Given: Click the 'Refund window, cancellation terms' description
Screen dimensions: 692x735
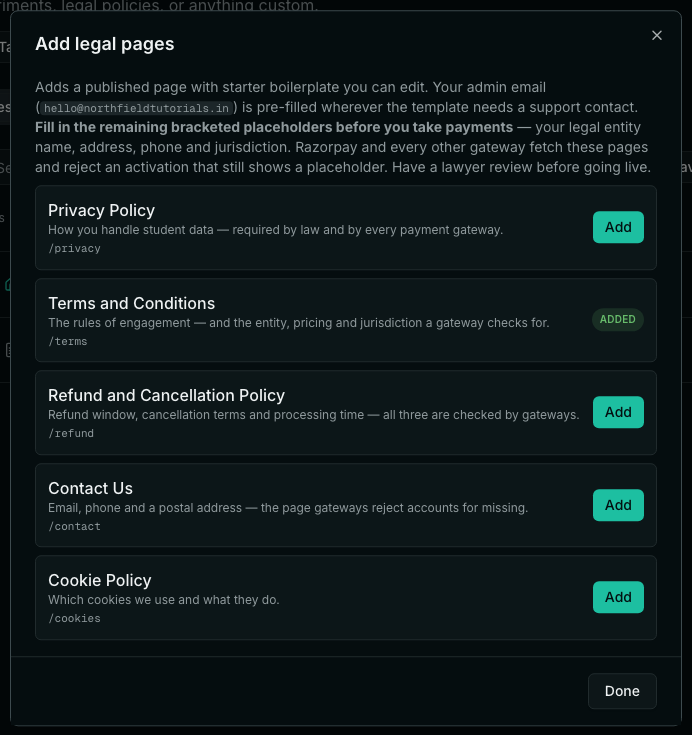Looking at the screenshot, I should click(314, 415).
